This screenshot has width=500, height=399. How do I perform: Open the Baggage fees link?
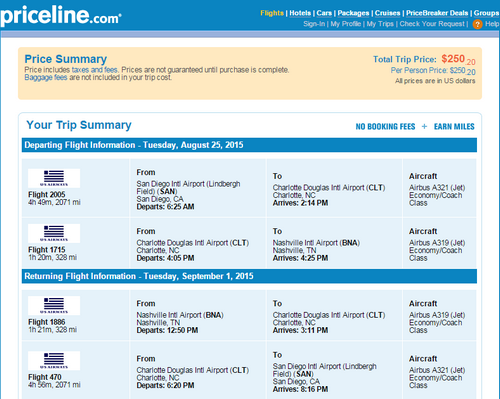click(x=46, y=78)
